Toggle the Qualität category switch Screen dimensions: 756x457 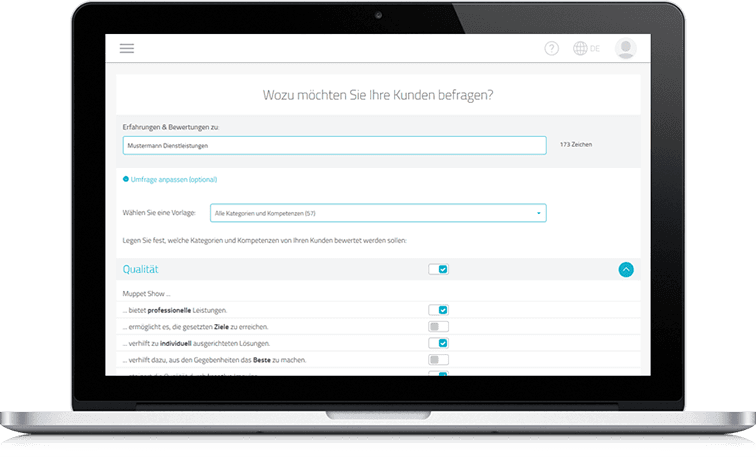(438, 269)
